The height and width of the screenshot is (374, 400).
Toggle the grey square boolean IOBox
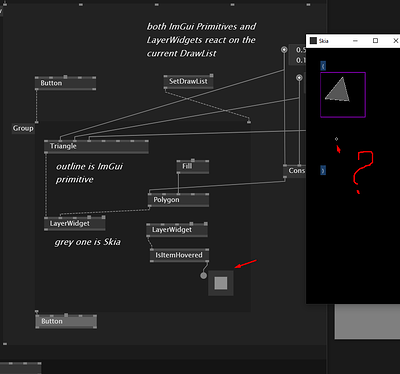(221, 283)
